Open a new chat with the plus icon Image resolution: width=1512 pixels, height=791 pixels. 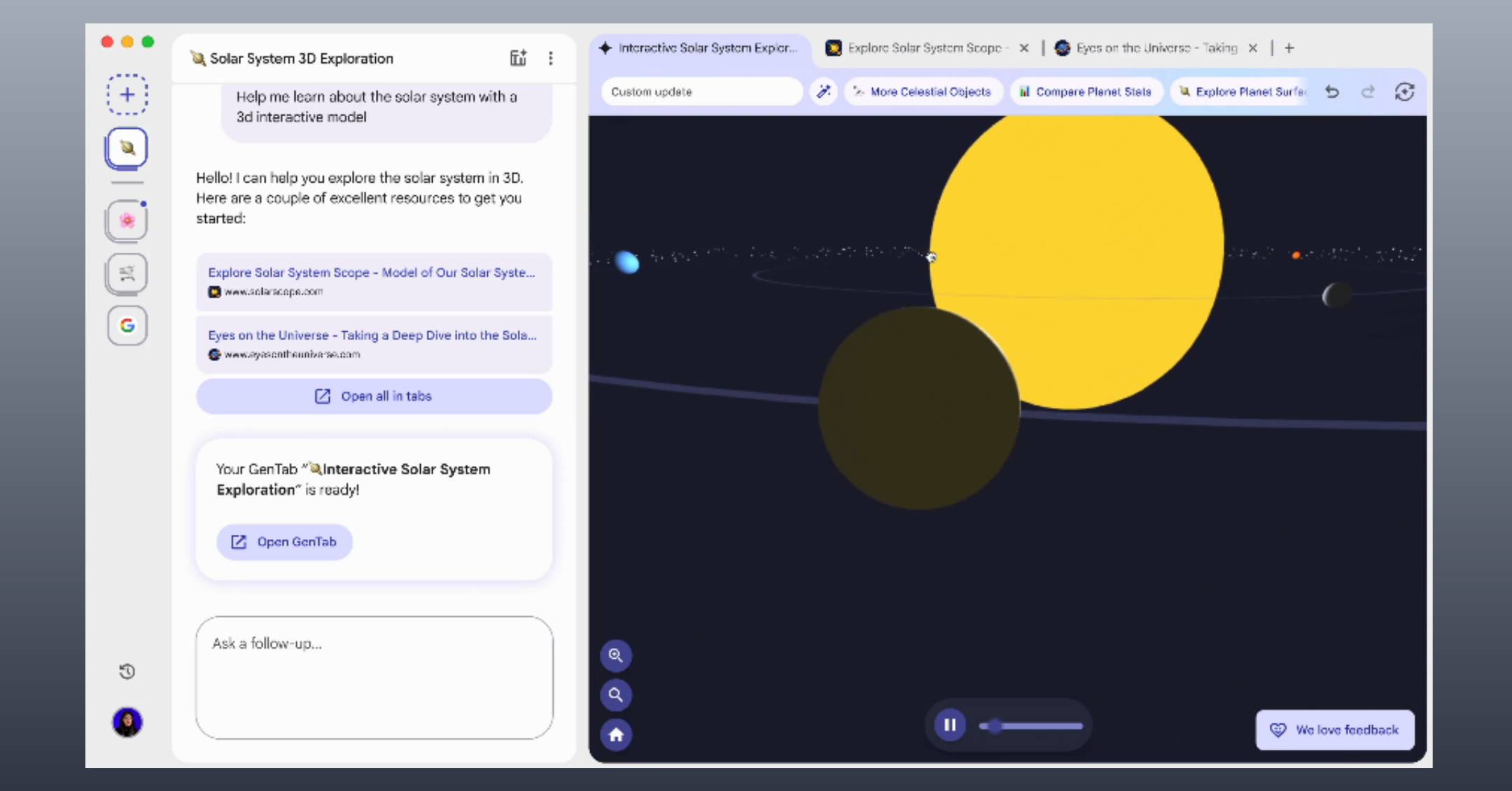(127, 94)
